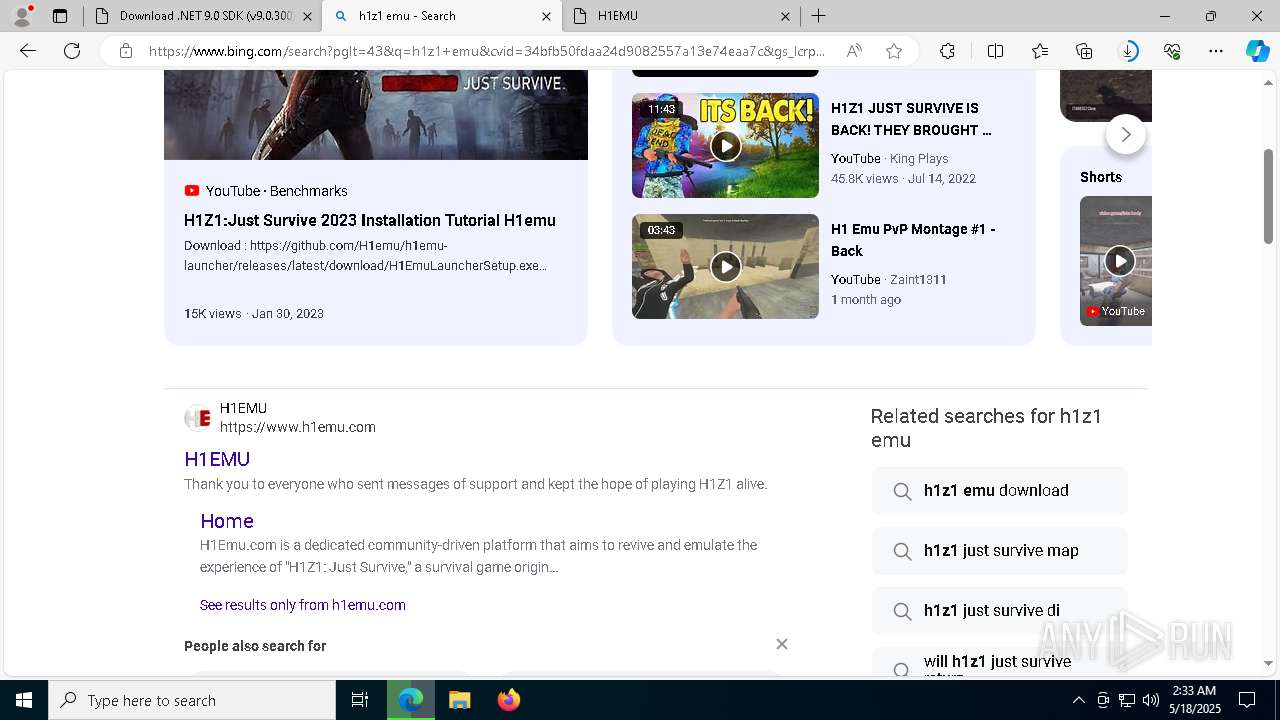Select the h1z1 emu - Search tab
The width and height of the screenshot is (1280, 720).
click(441, 16)
